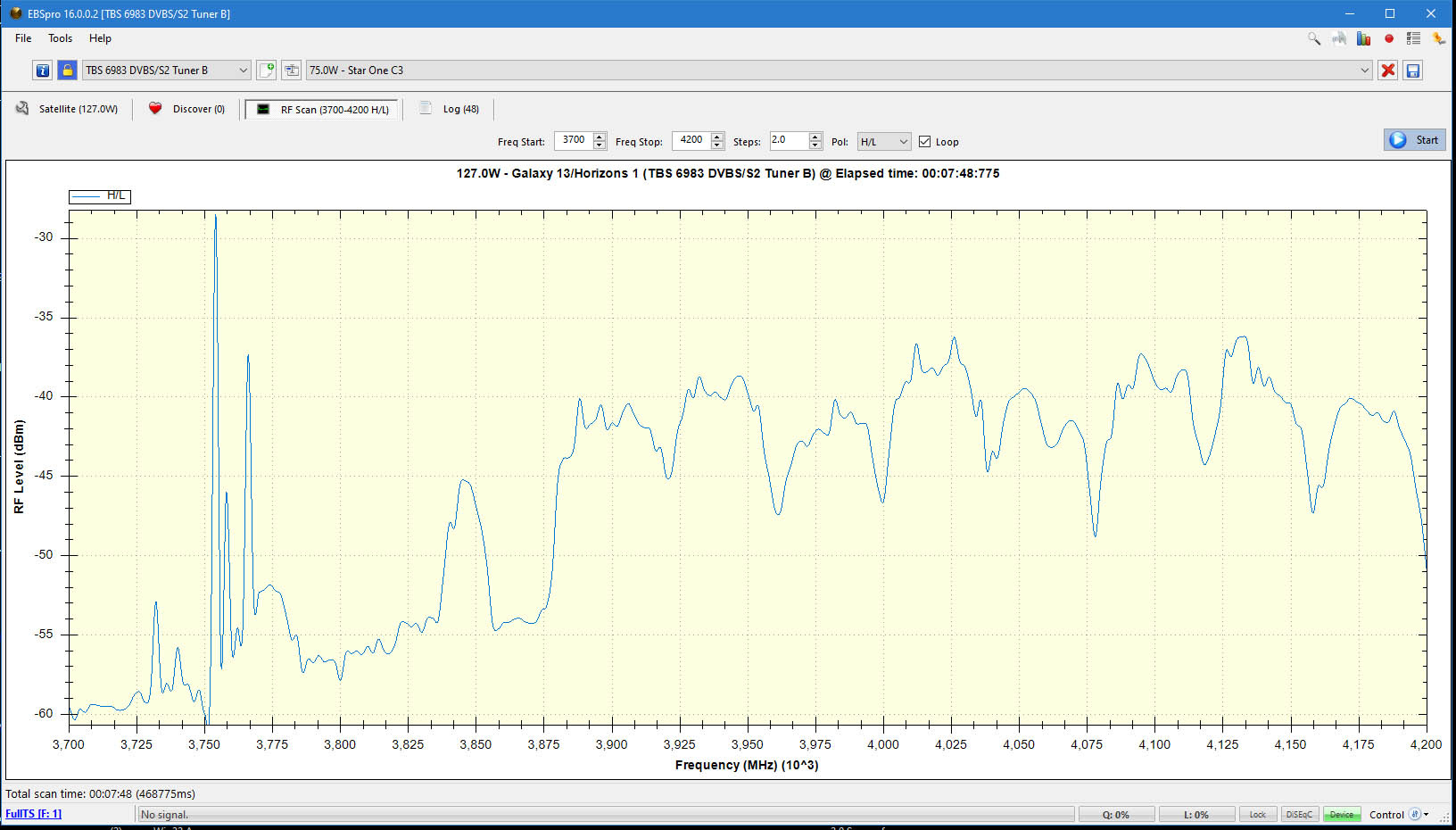Screen dimensions: 1456x830
Task: Switch to the Discover (0) tab
Action: pyautogui.click(x=187, y=109)
